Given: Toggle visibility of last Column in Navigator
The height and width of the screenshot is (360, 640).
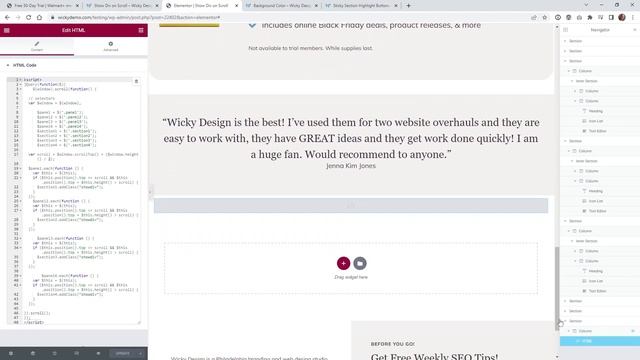Looking at the screenshot, I should coord(633,331).
